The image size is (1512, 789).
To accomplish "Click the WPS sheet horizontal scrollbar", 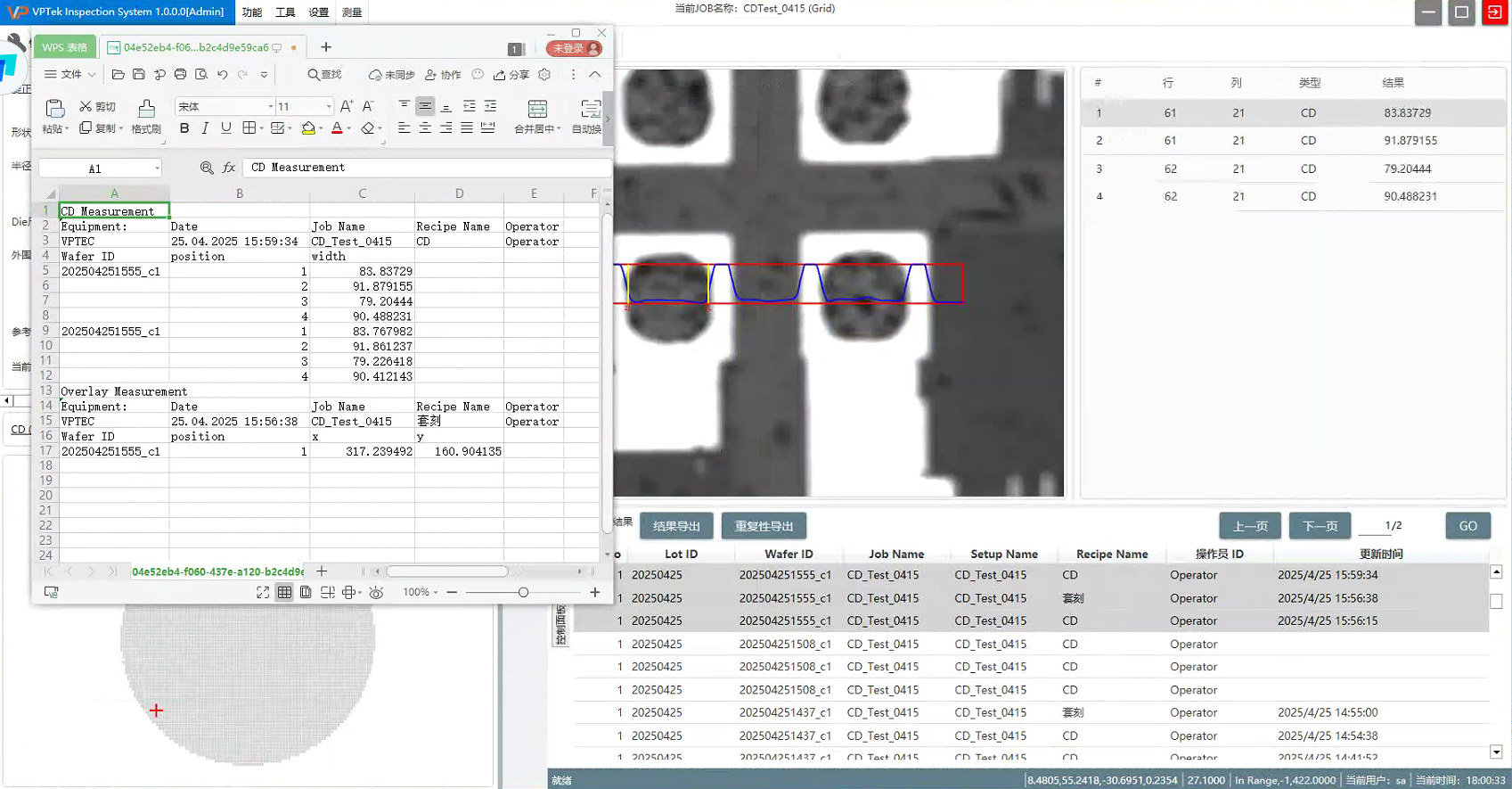I will click(x=447, y=571).
